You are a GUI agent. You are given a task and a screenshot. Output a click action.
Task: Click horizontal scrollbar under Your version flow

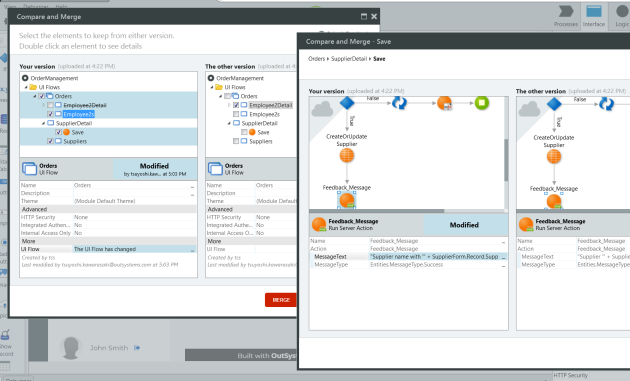coord(376,211)
